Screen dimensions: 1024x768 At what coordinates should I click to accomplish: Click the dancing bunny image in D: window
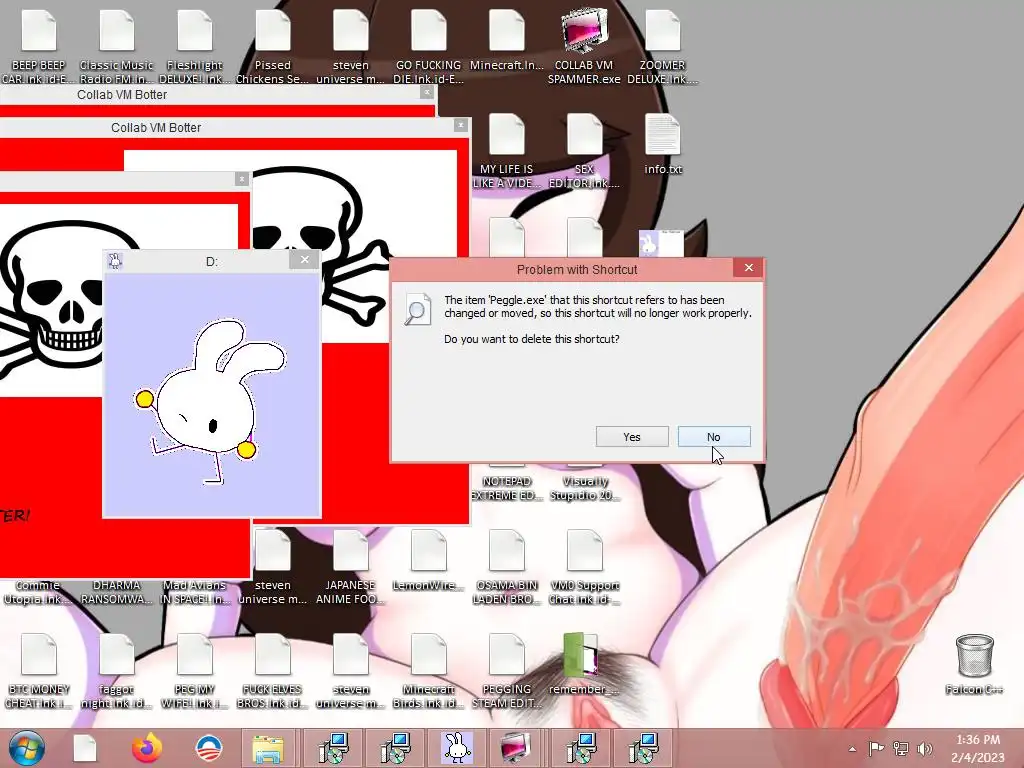pos(209,400)
